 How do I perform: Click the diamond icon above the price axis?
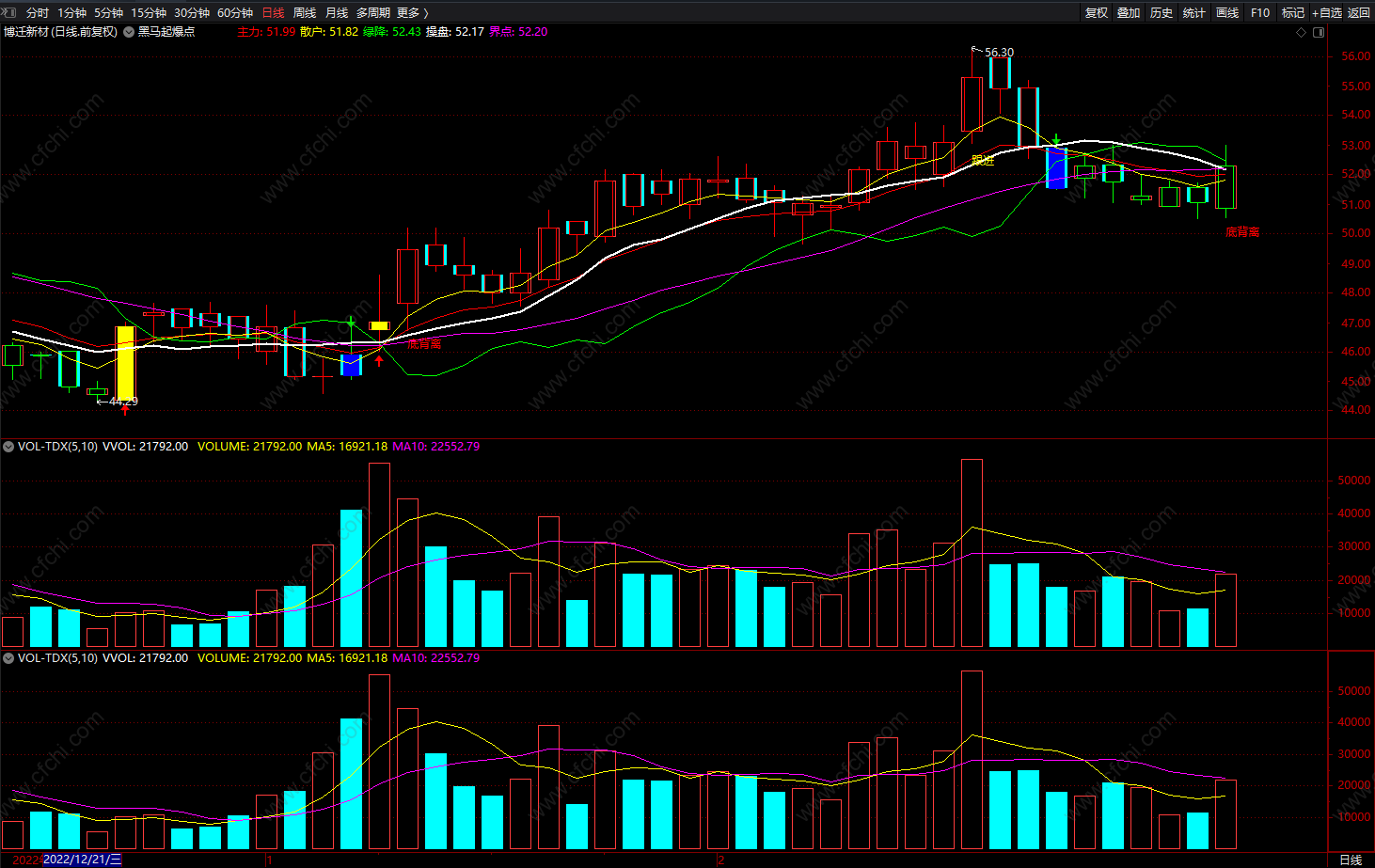1302,32
